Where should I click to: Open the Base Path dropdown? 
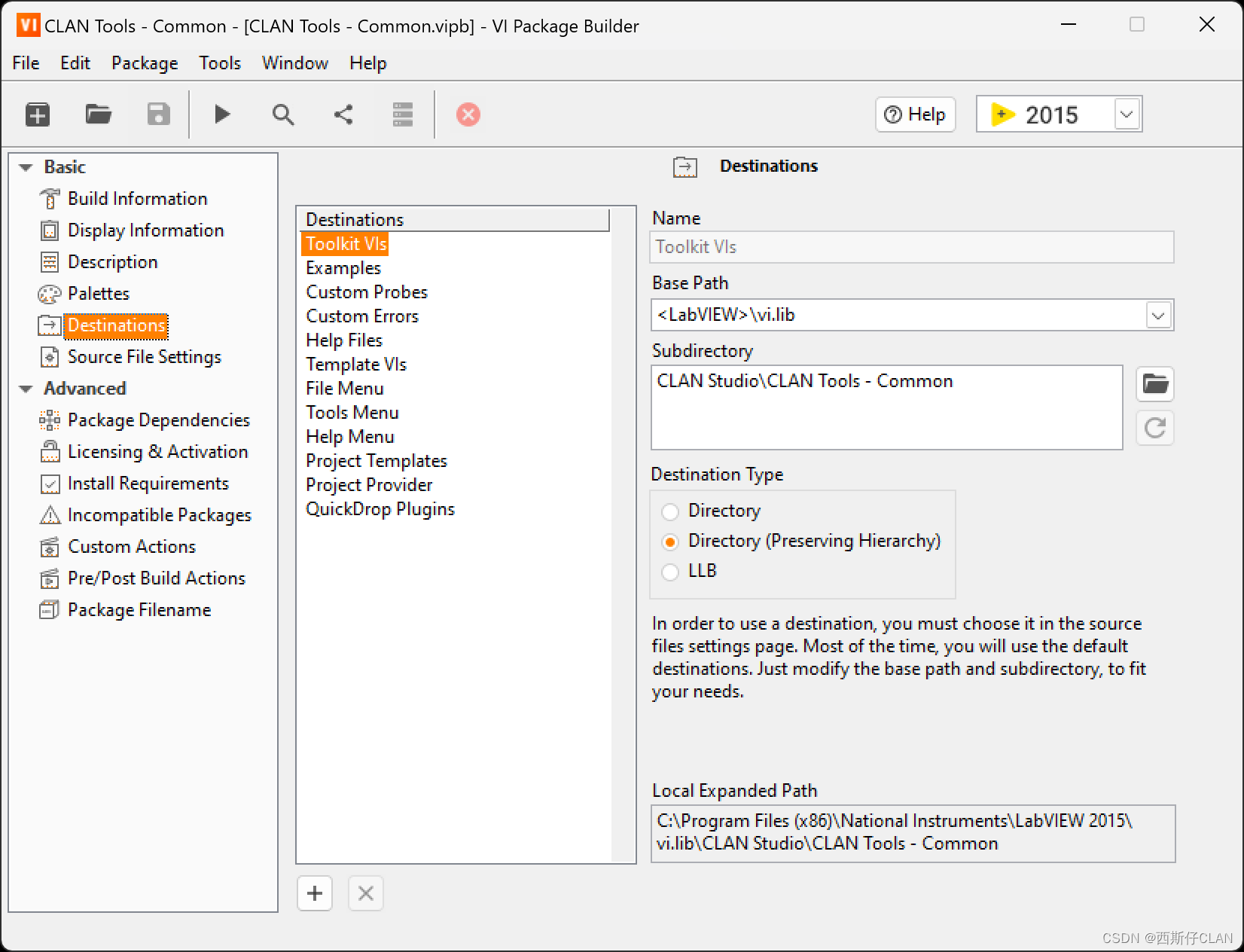tap(1157, 315)
